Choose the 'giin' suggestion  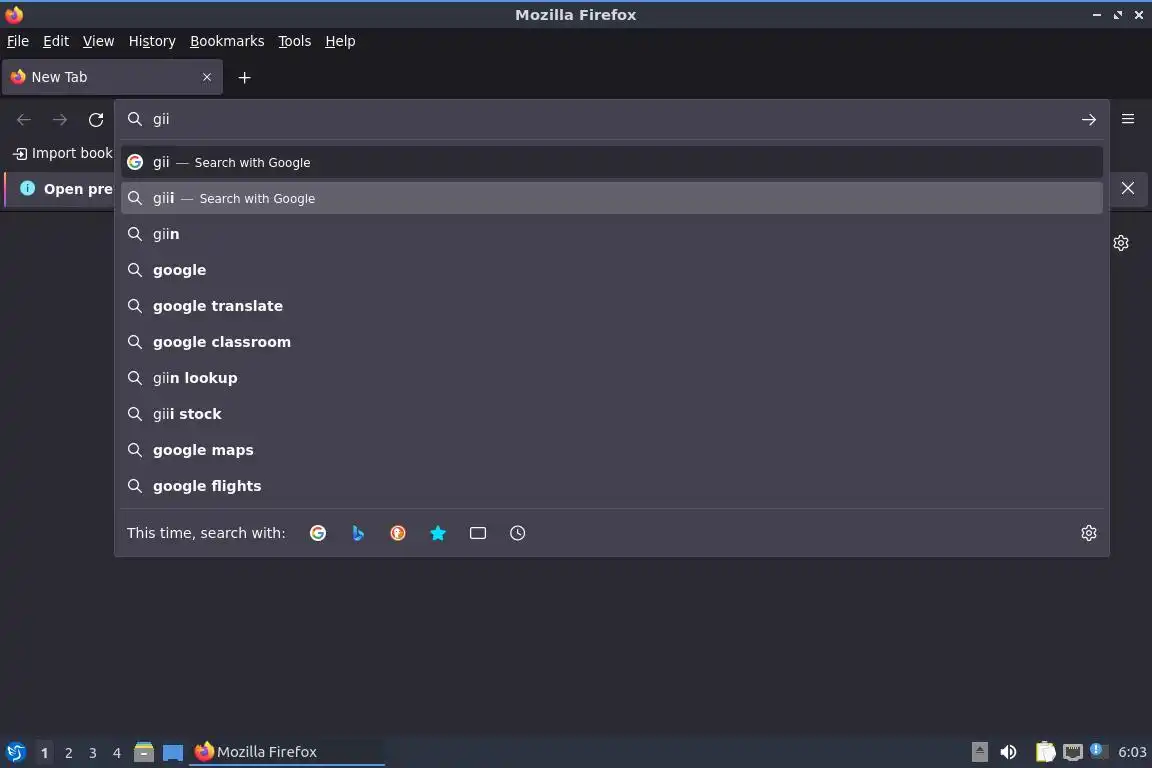(612, 234)
